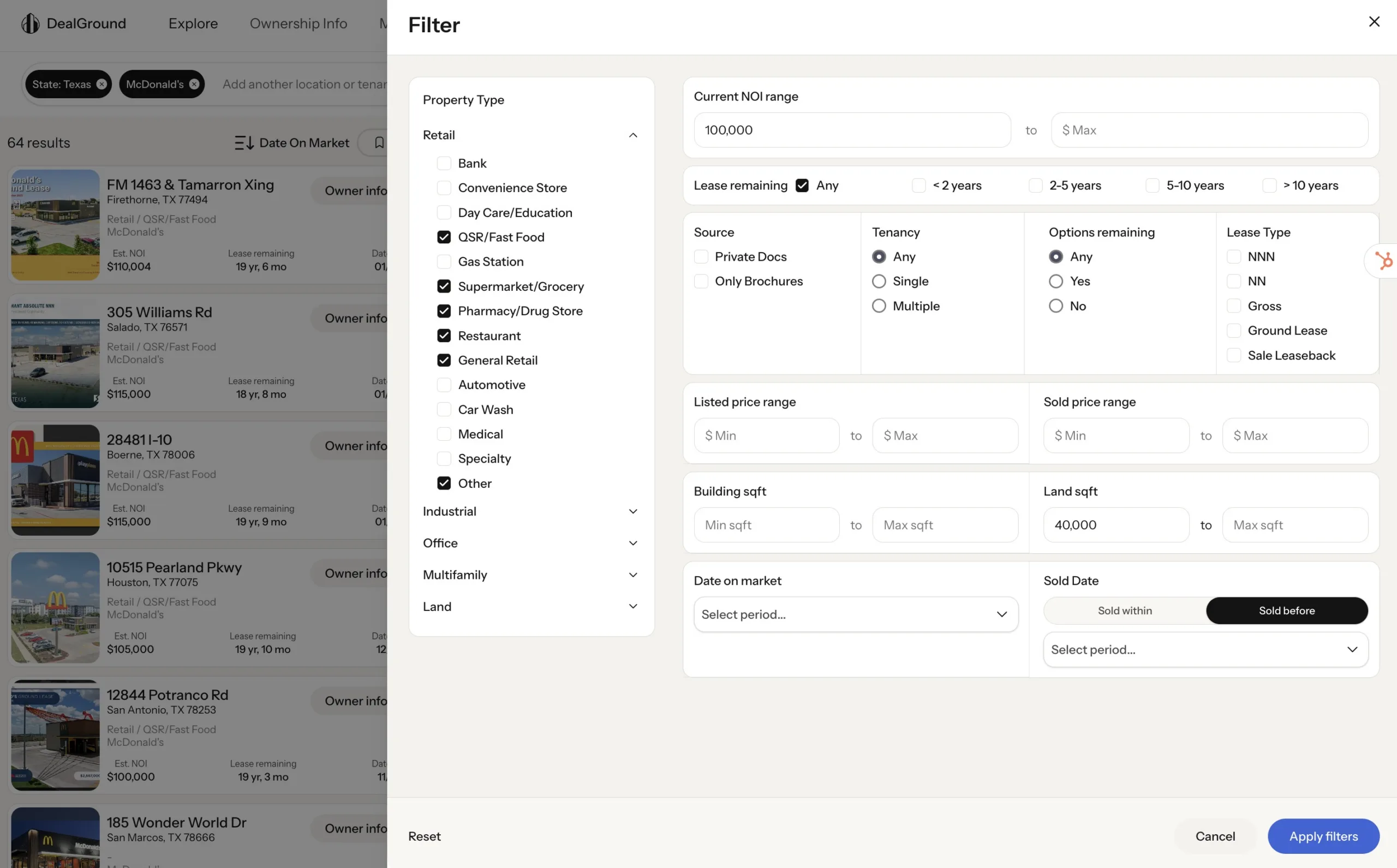Click the sort icon beside Date On Market
This screenshot has height=868, width=1397.
[243, 142]
